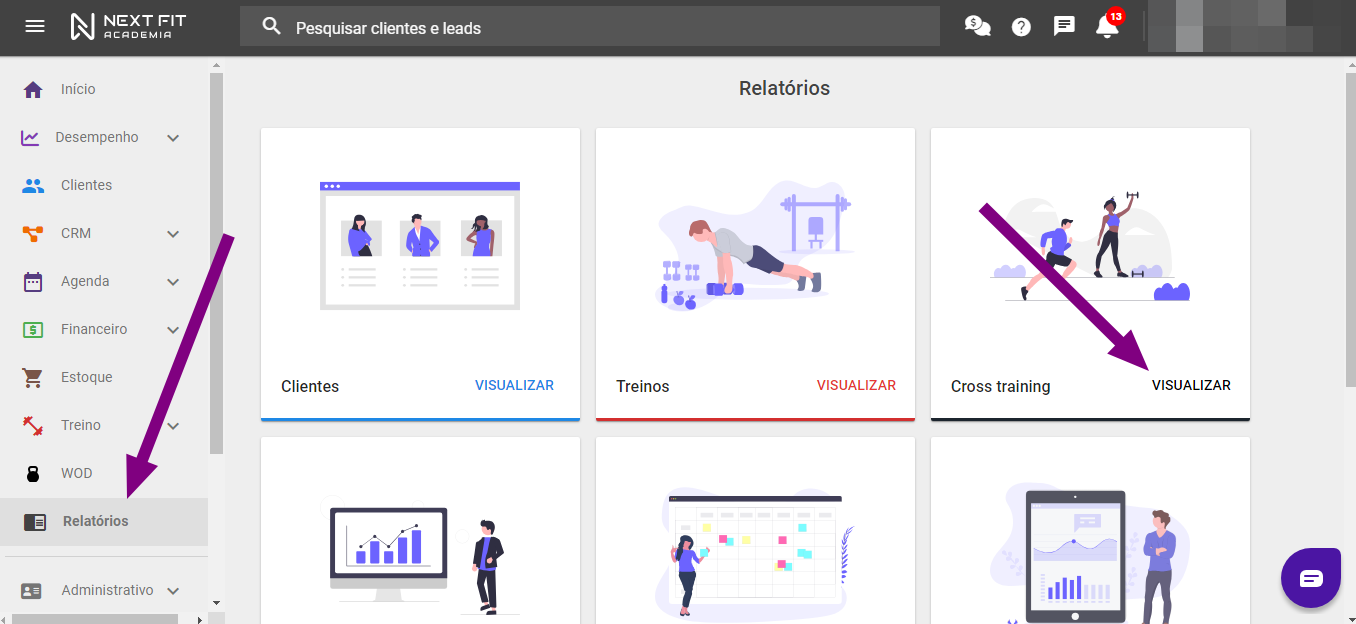Image resolution: width=1356 pixels, height=624 pixels.
Task: Expand the Agenda submenu chevron
Action: 173,281
